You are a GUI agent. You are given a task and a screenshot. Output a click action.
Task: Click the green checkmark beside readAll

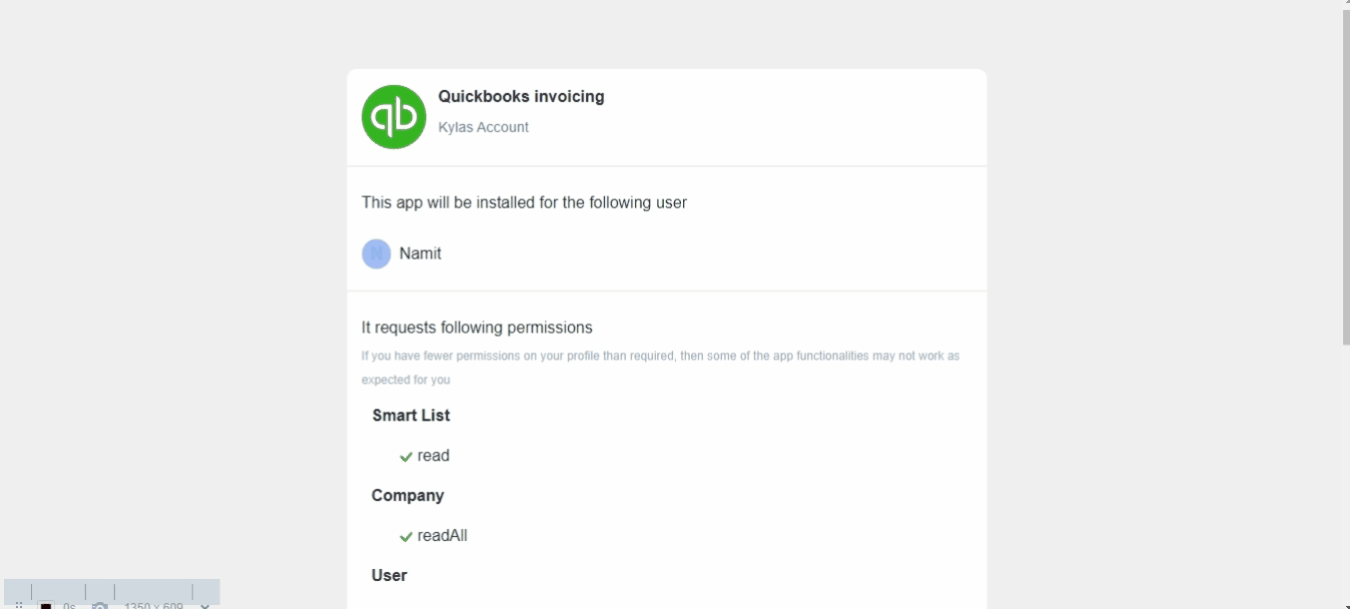tap(406, 537)
